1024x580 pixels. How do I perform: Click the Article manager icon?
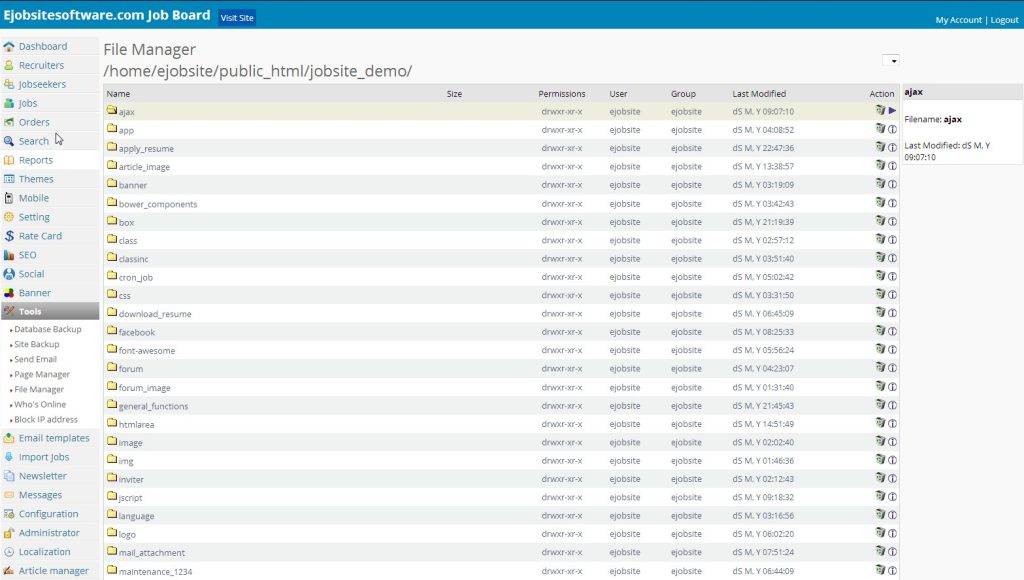[8, 571]
